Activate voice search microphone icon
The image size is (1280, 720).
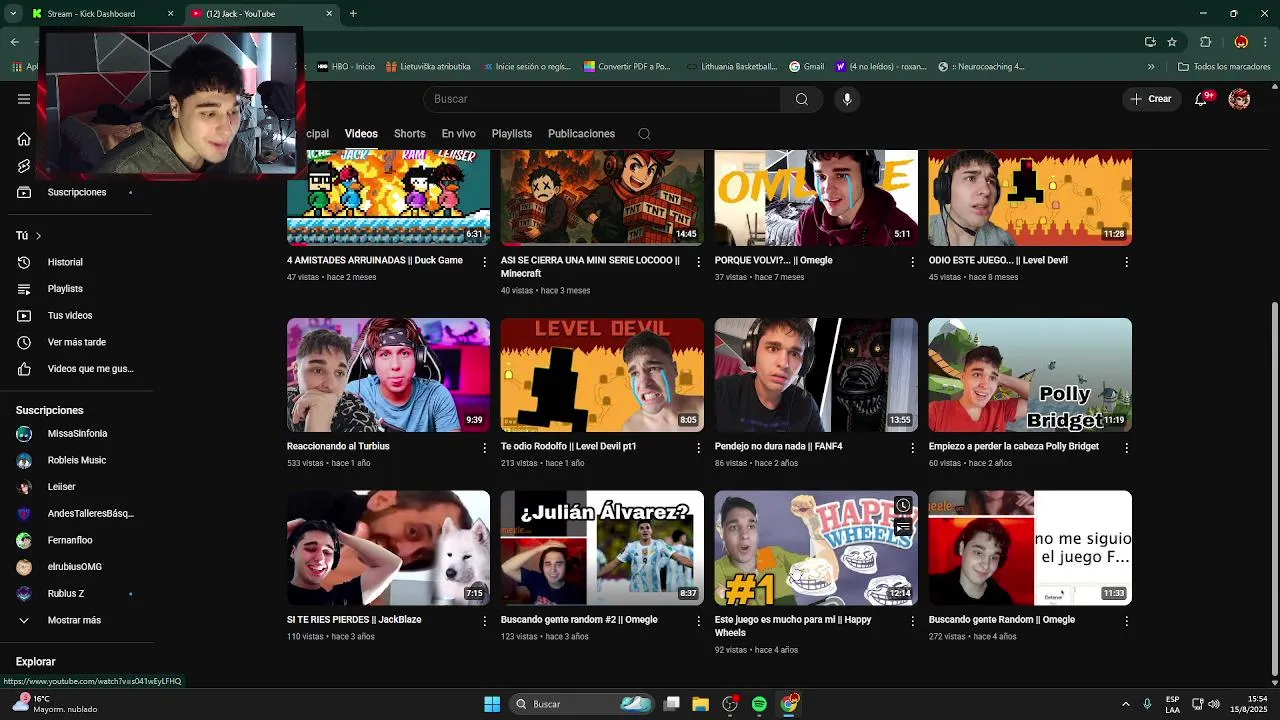click(x=847, y=99)
